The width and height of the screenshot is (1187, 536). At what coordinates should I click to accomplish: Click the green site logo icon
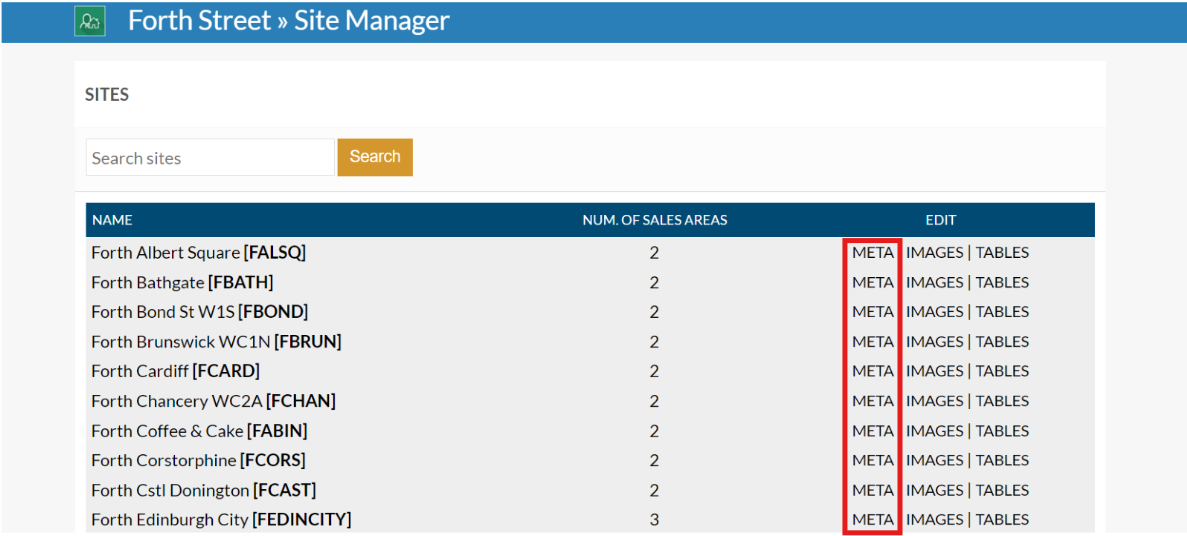click(90, 21)
